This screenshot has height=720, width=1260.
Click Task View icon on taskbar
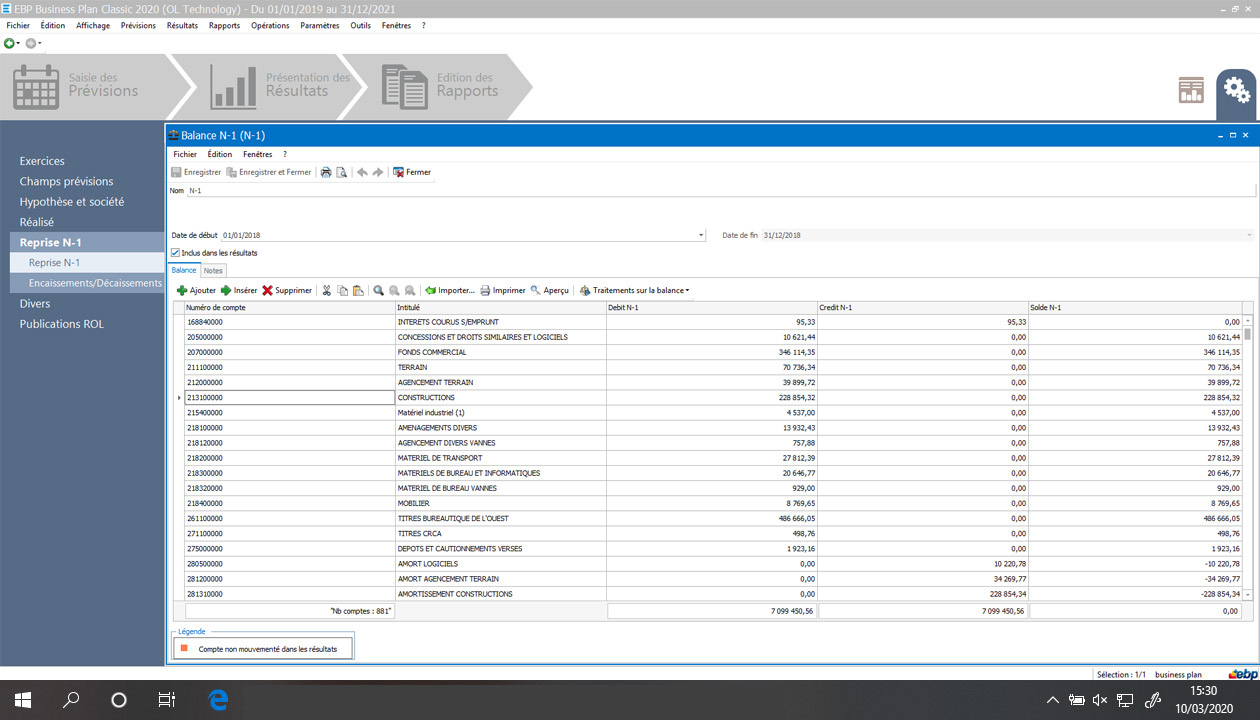tap(167, 700)
